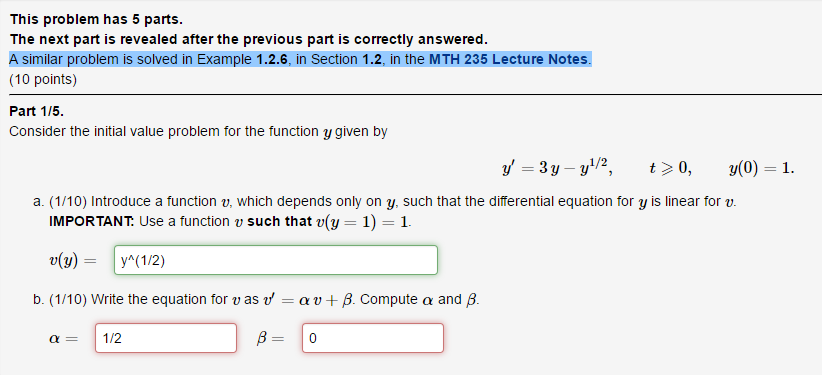Click the bold IMPORTANT: label

[92, 222]
